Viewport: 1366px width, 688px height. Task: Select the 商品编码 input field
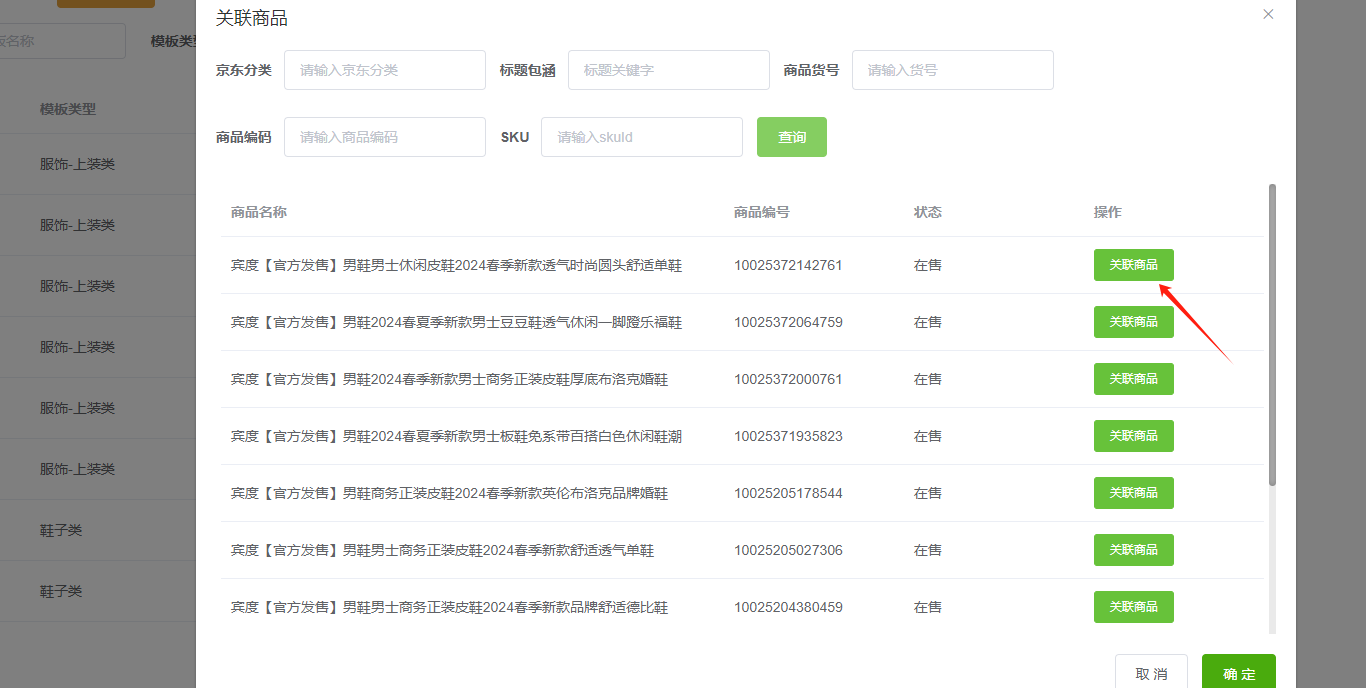point(385,137)
